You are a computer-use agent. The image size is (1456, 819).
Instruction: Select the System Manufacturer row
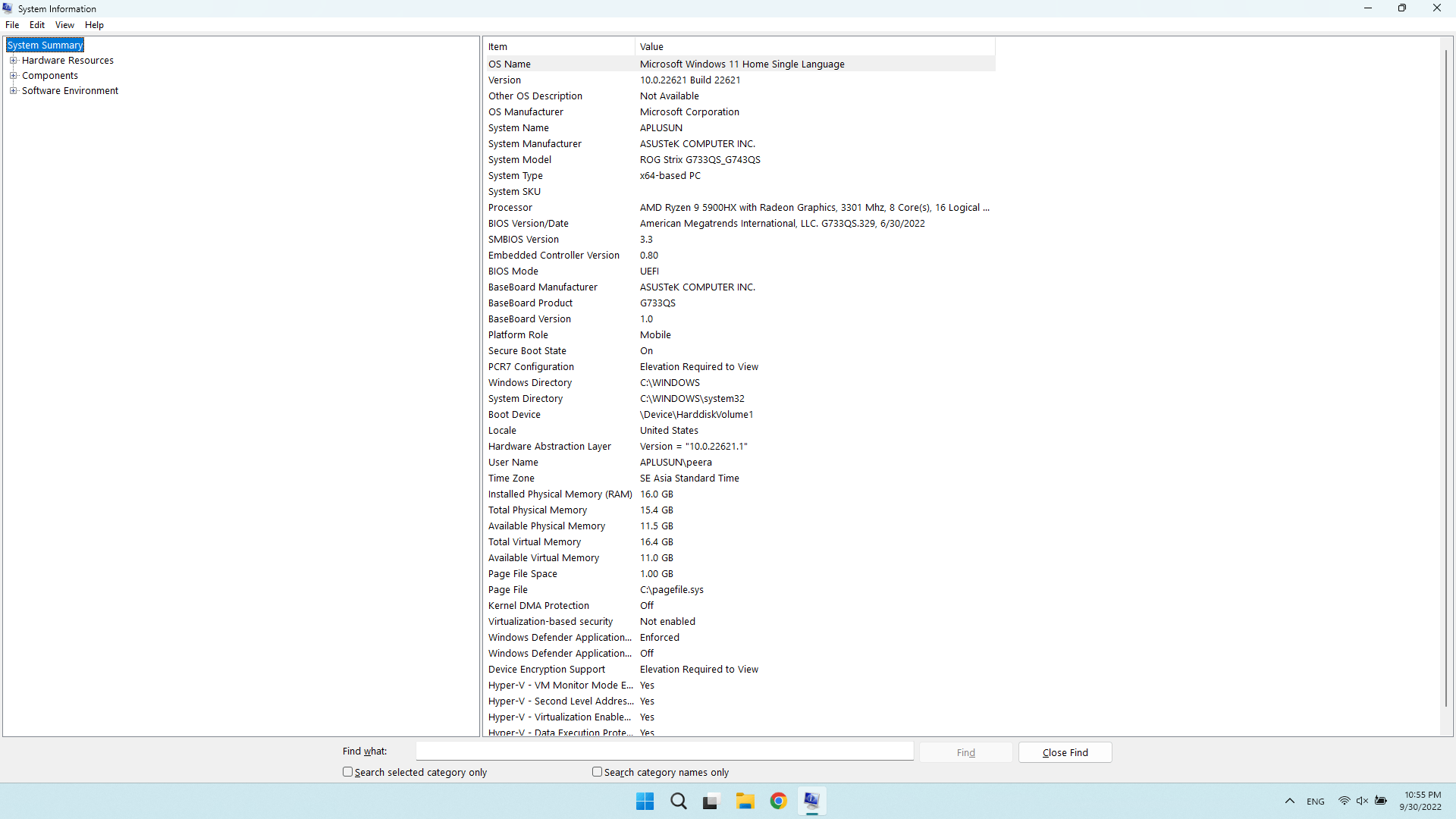coord(740,144)
